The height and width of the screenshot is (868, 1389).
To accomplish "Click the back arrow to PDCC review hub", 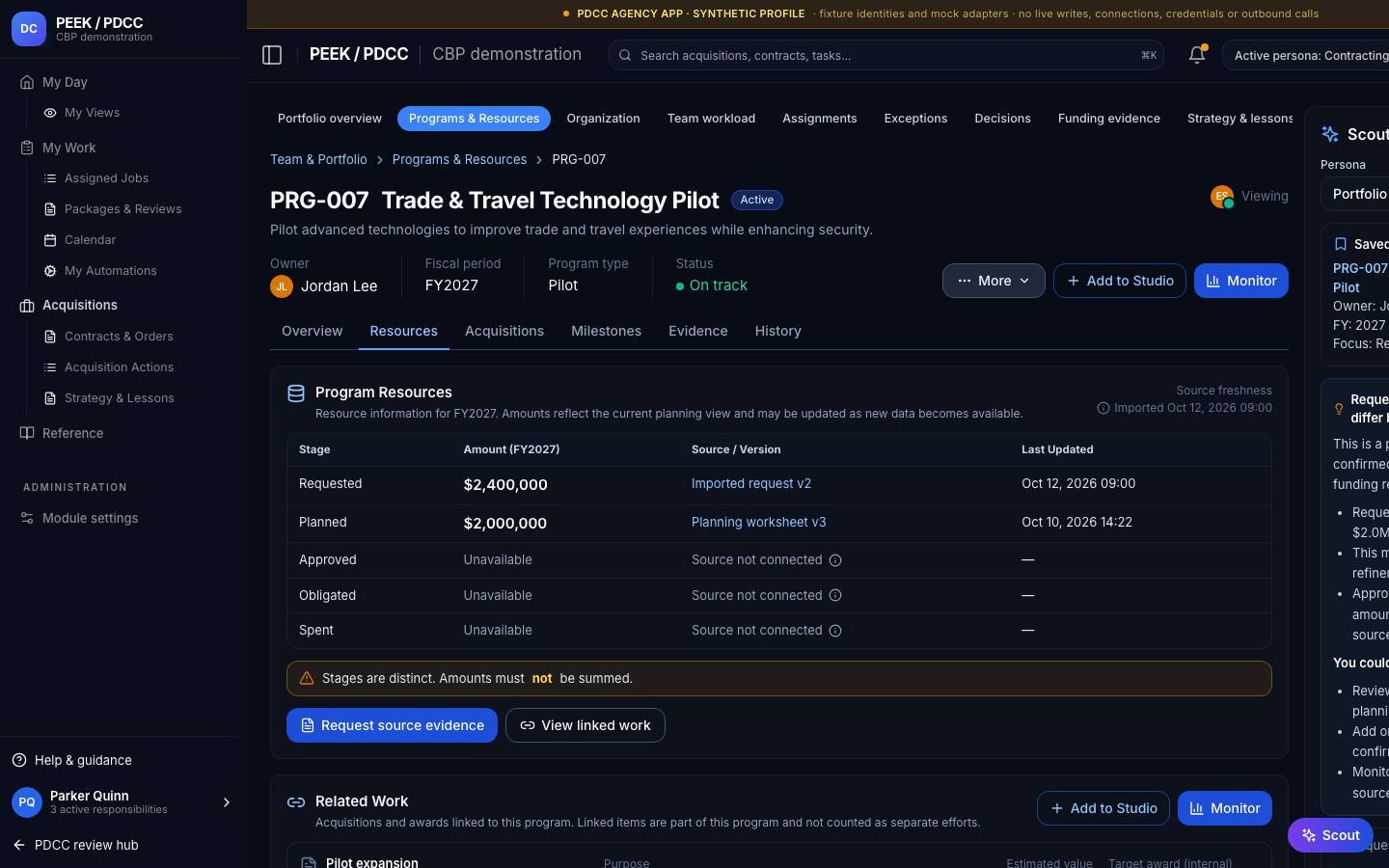I will (19, 845).
